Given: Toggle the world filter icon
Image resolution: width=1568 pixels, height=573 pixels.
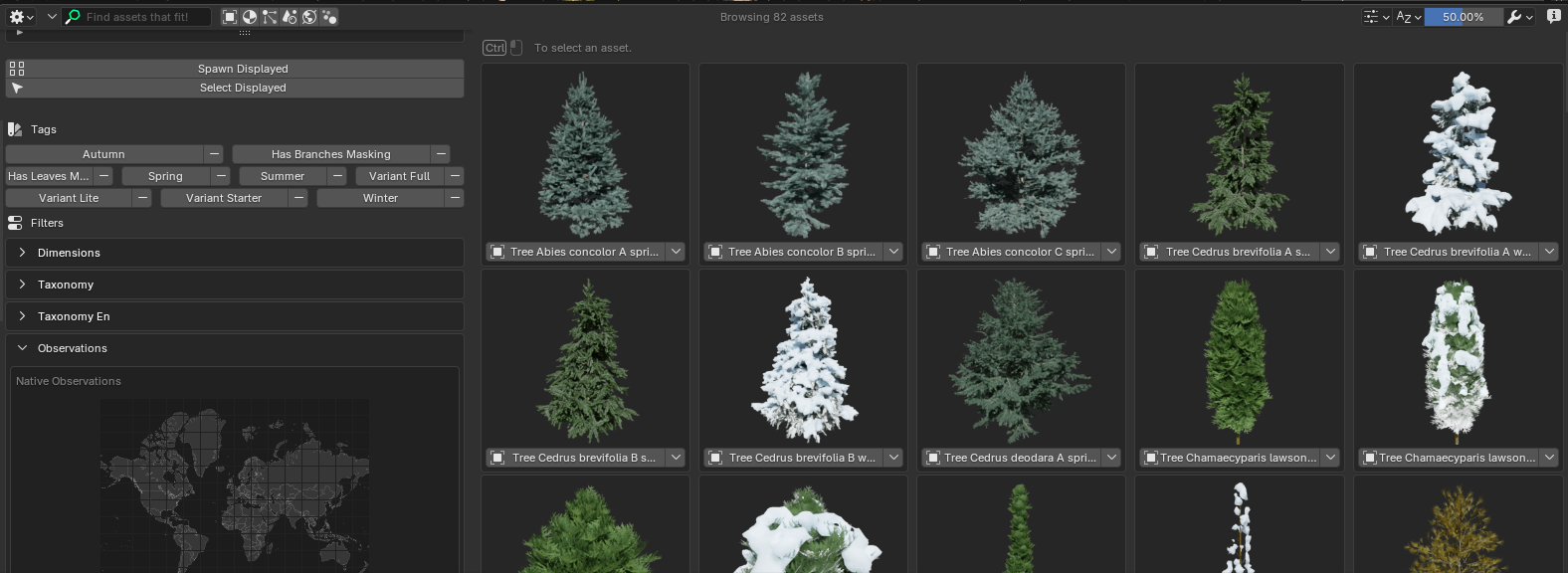Looking at the screenshot, I should (309, 17).
